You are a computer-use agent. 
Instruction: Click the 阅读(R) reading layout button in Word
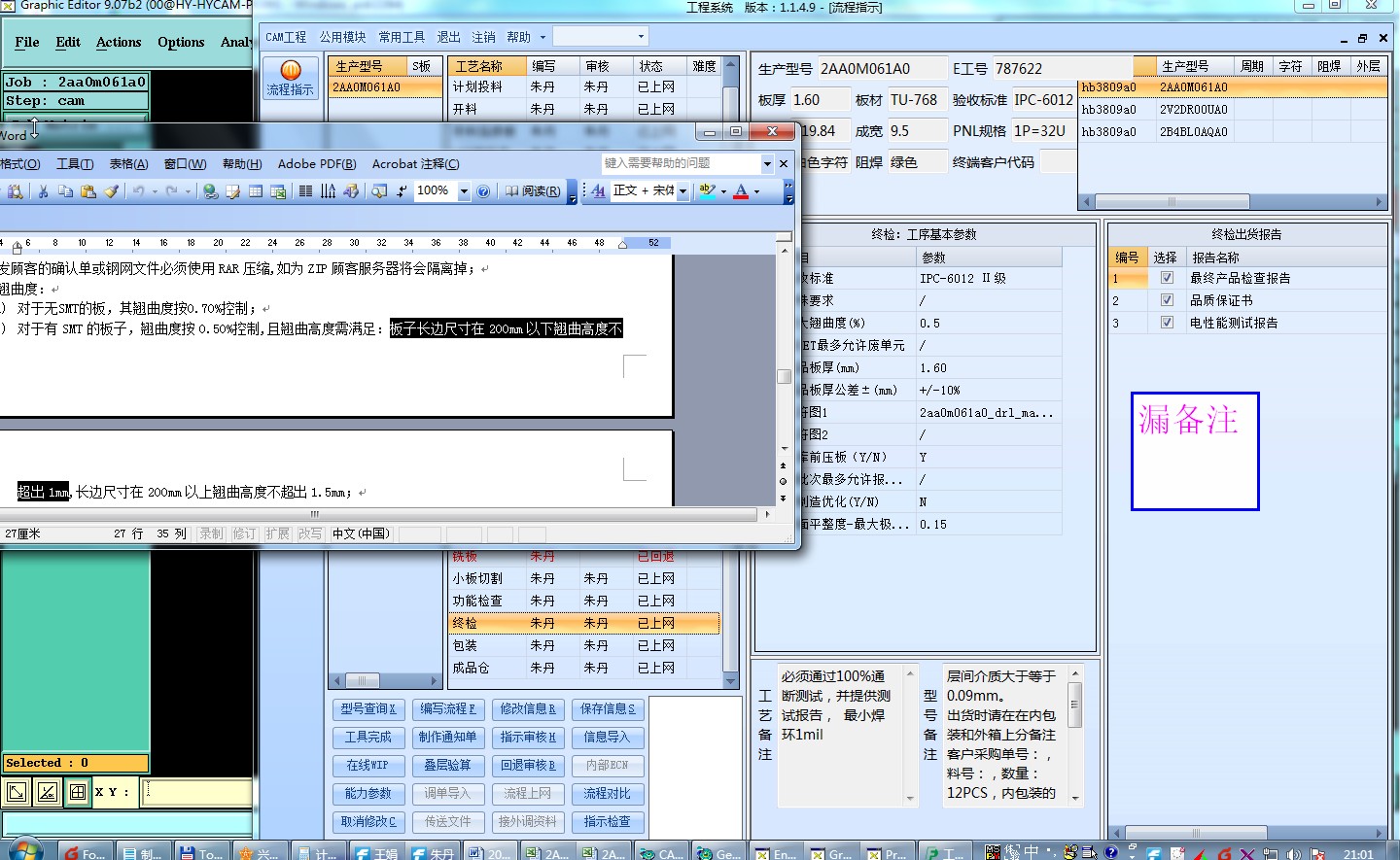(533, 191)
